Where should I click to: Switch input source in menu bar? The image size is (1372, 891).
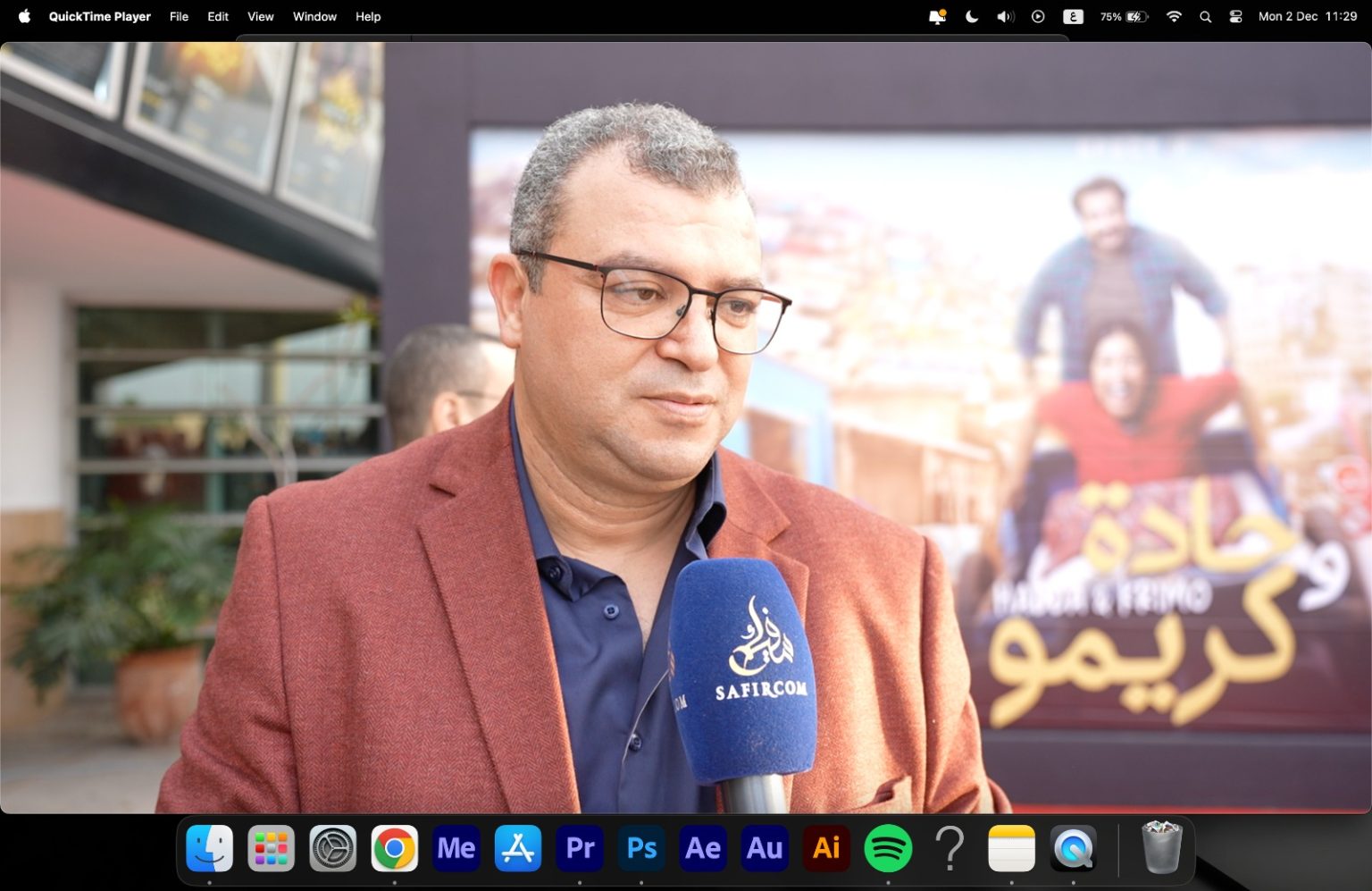(x=1073, y=16)
